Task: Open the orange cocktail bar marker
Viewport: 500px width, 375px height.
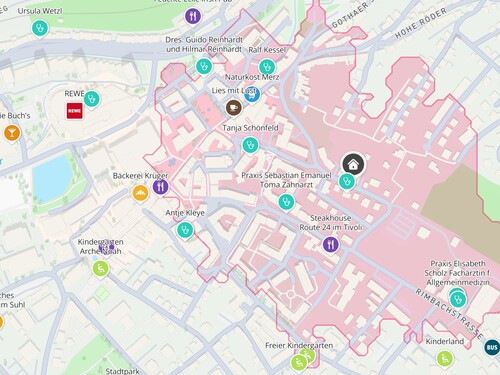Action: tap(12, 133)
